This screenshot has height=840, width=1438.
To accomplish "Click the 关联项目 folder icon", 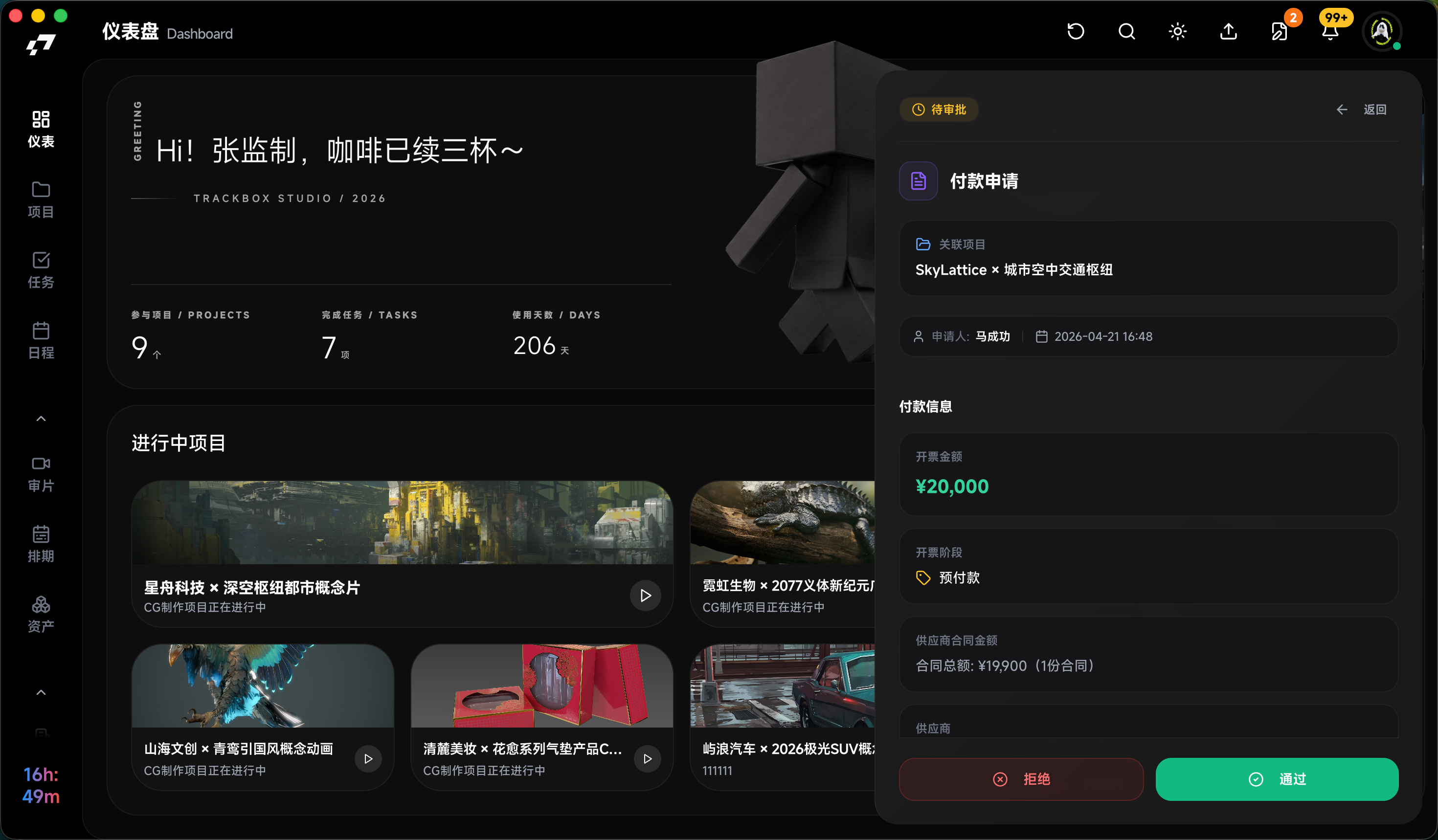I will (x=922, y=244).
